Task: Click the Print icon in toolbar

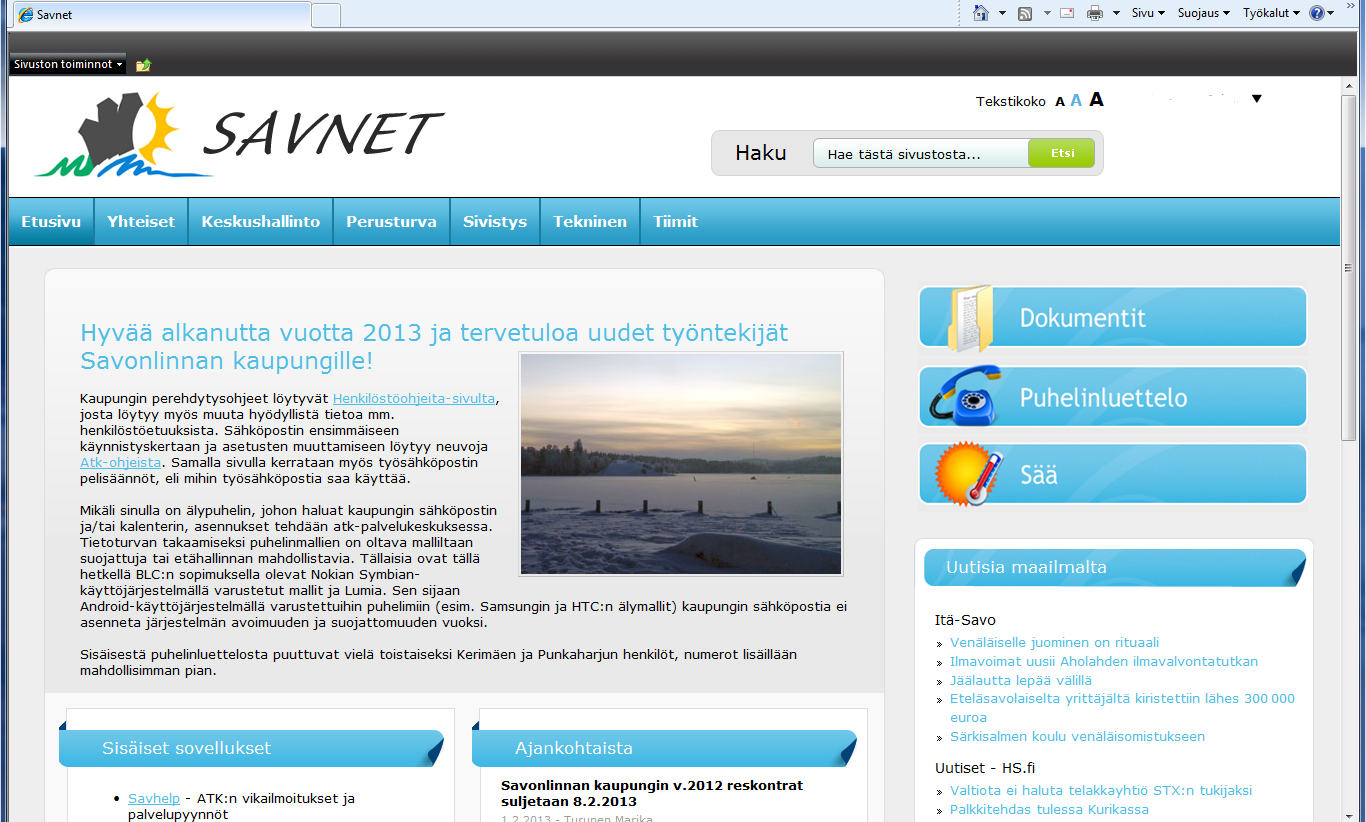Action: click(1095, 13)
